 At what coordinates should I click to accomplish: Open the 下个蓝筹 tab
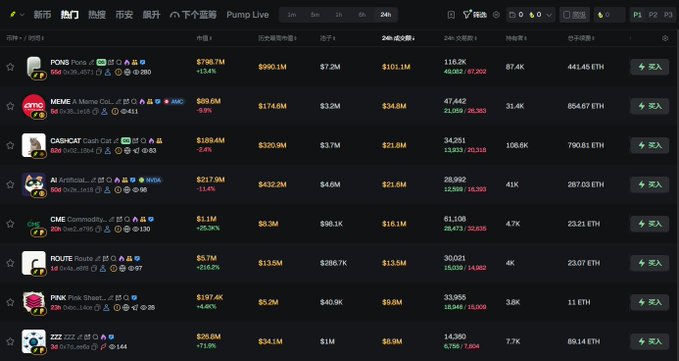point(193,15)
